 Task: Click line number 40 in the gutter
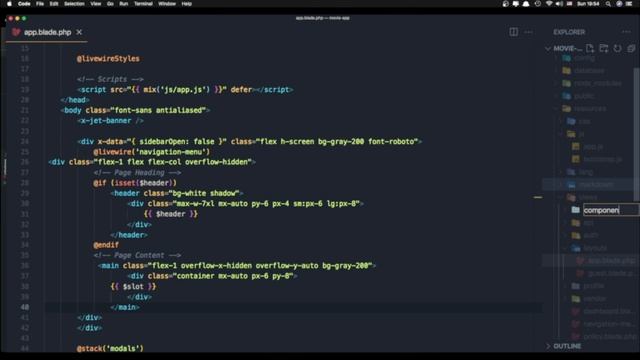tap(24, 307)
